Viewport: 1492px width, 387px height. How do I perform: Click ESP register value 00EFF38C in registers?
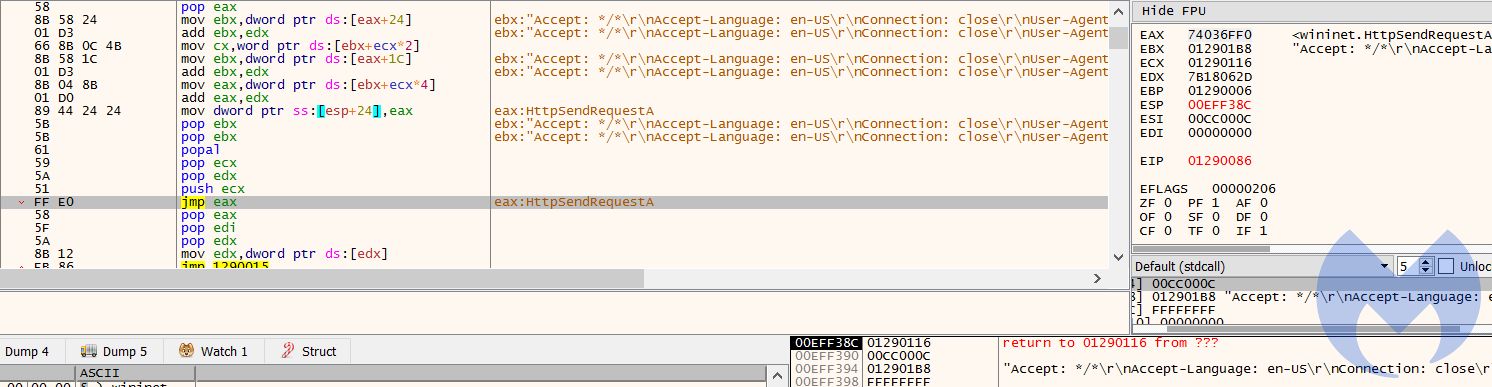click(1219, 105)
